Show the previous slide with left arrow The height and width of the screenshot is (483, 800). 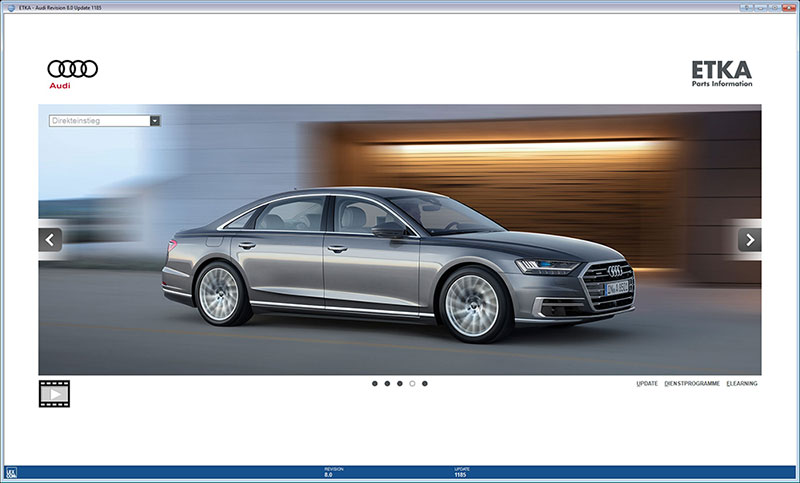50,240
